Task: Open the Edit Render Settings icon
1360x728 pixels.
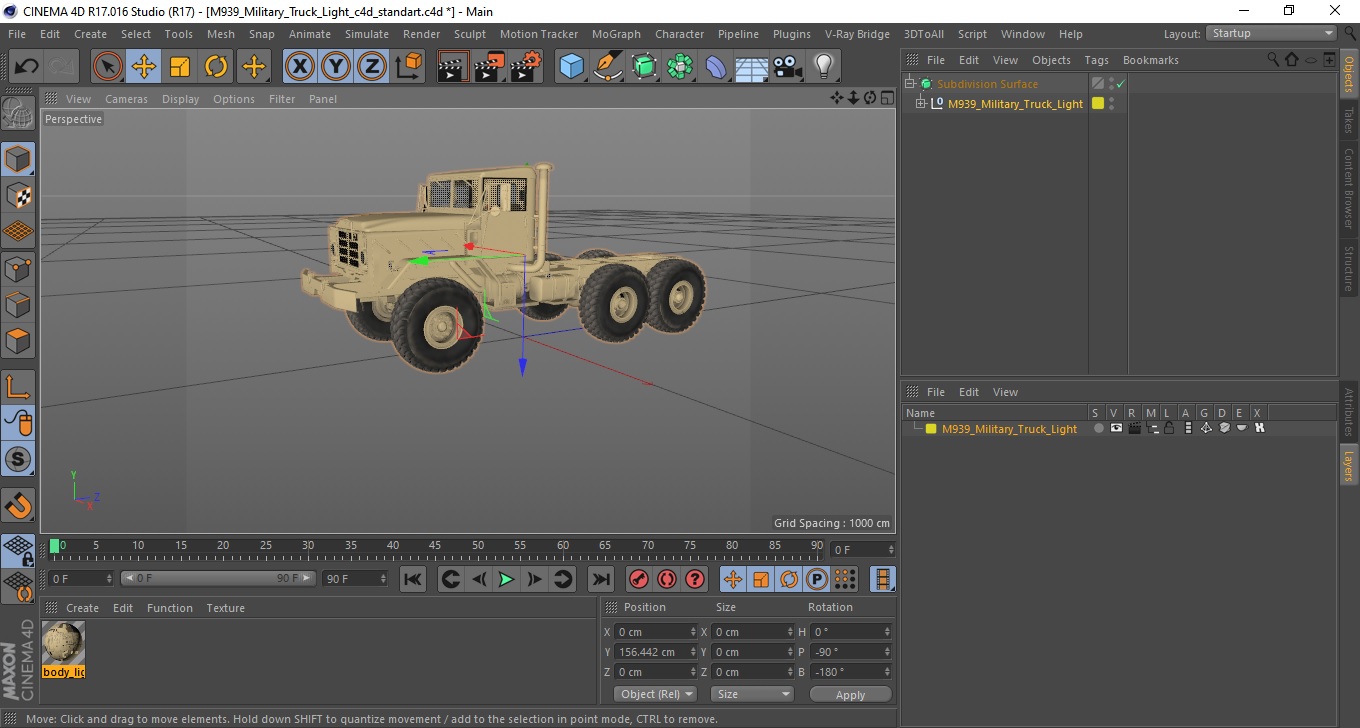Action: (x=526, y=67)
